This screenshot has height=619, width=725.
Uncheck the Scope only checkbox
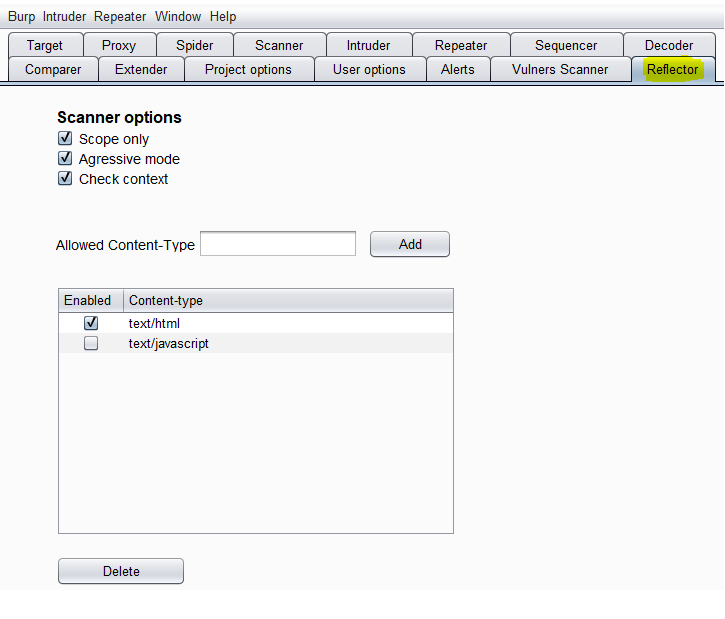coord(65,138)
